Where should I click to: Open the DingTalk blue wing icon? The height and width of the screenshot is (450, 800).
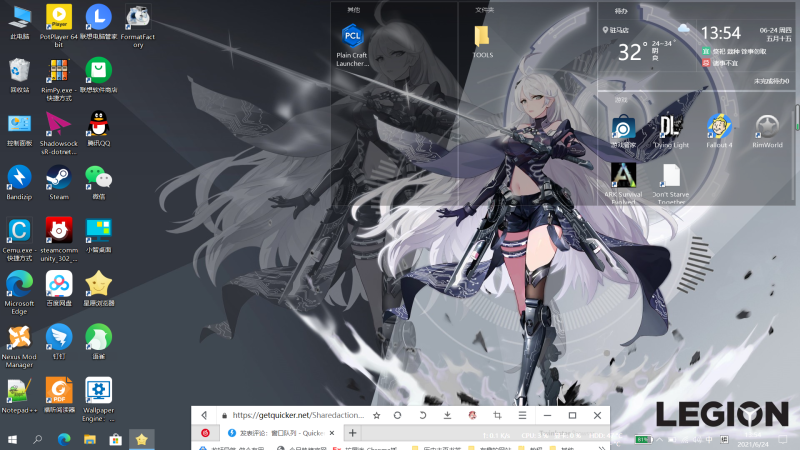tap(59, 342)
